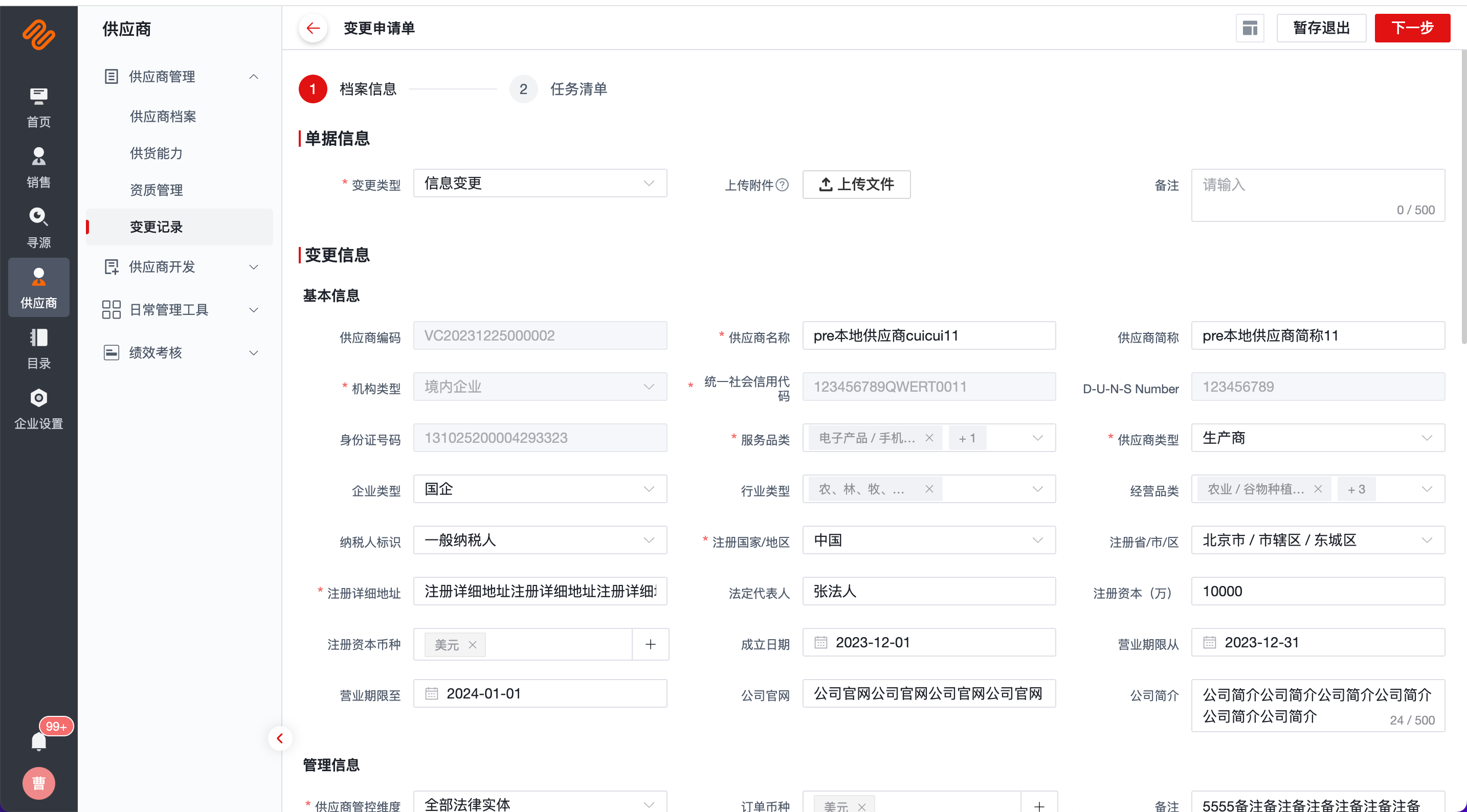Remove 美元 tag in 订单币种

pyautogui.click(x=862, y=806)
